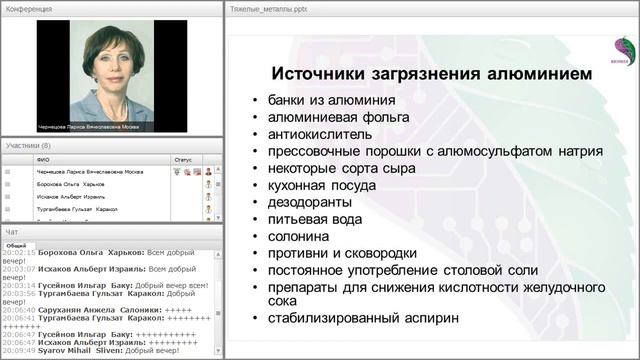The image size is (640, 360).
Task: Click the bullet 'противни и сковородки'
Action: [342, 253]
